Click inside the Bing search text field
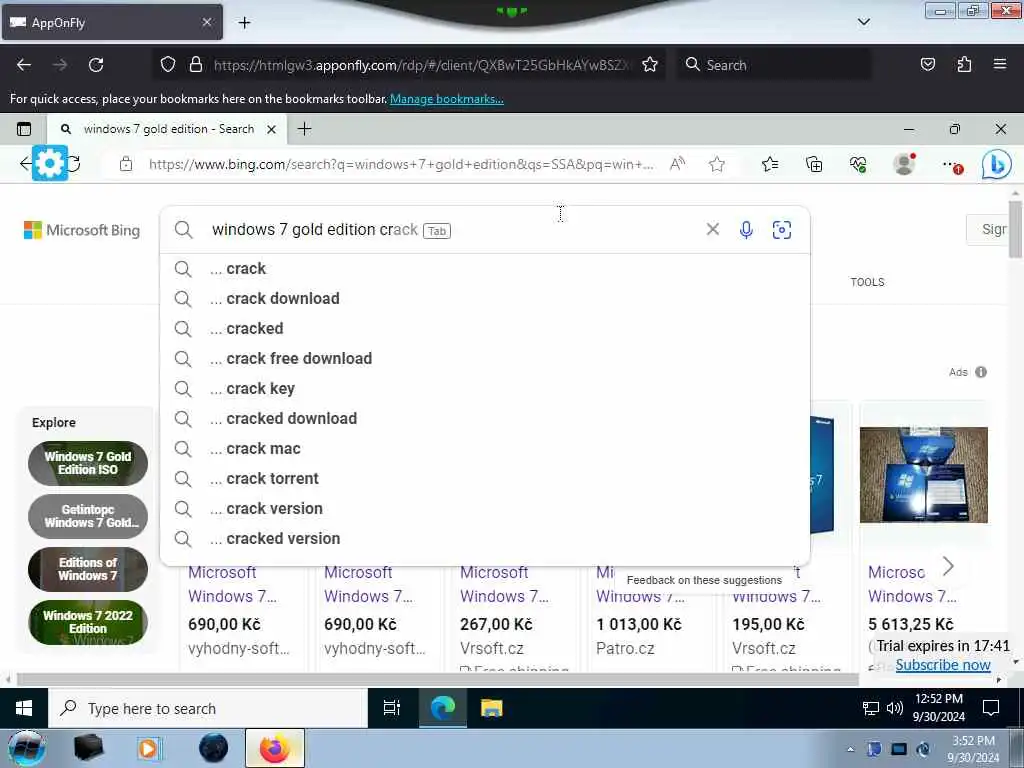The image size is (1024, 768). [451, 230]
